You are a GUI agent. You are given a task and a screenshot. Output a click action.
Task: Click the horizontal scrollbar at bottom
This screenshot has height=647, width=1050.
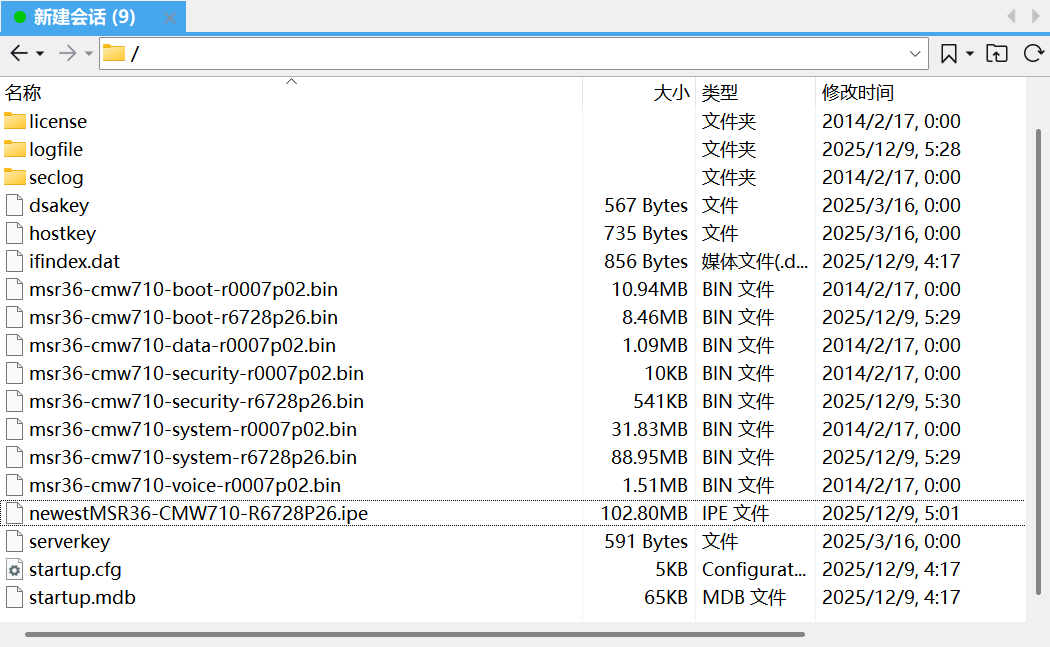point(414,634)
